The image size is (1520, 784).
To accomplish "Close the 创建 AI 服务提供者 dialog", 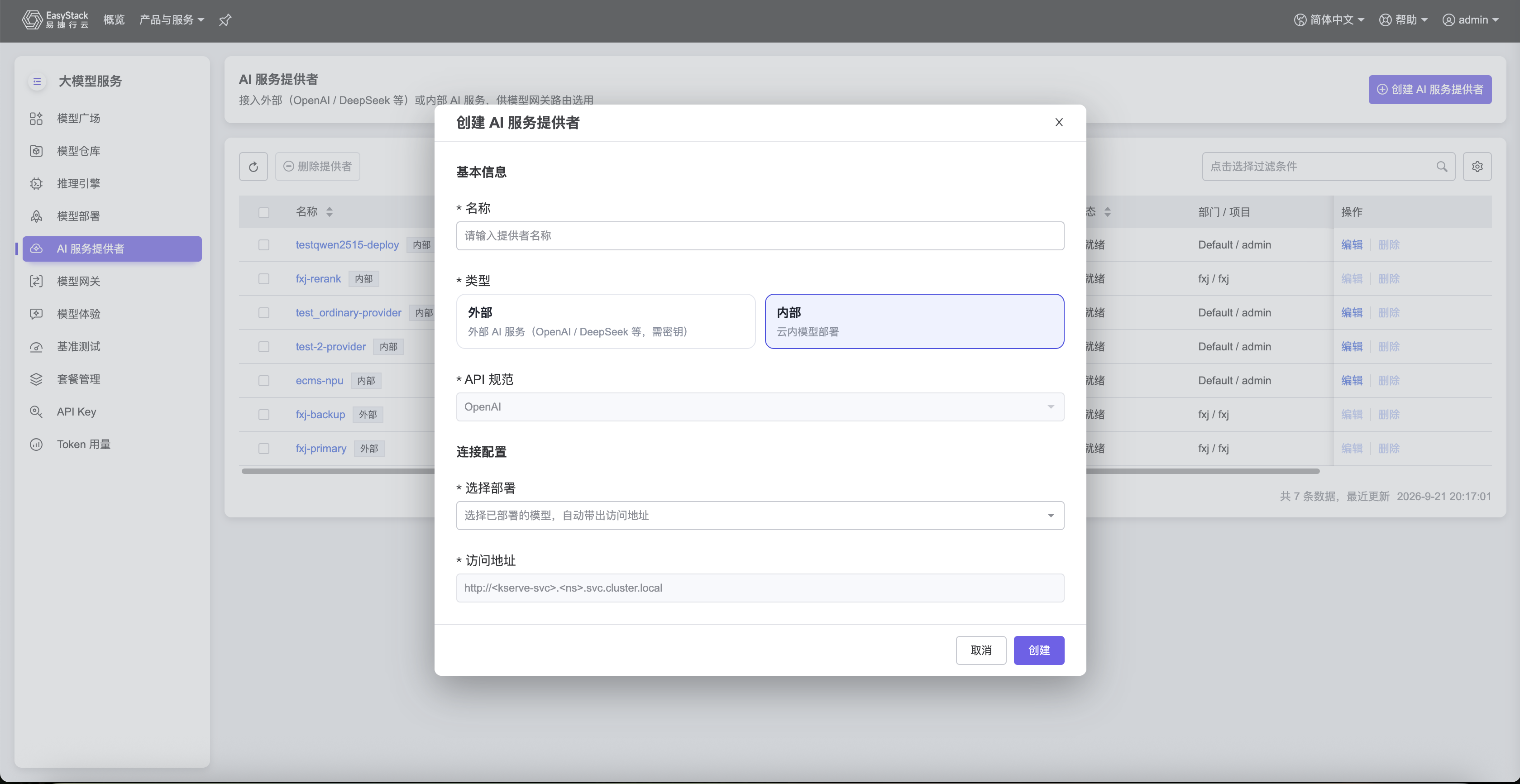I will click(x=1059, y=122).
